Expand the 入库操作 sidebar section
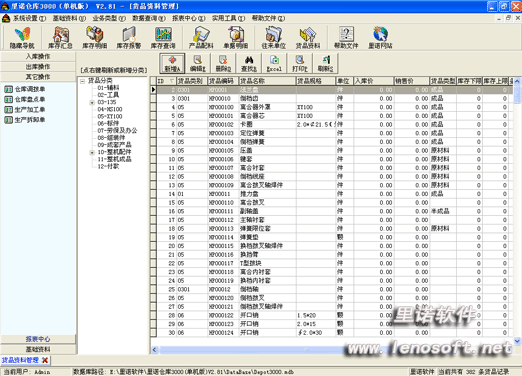522x376 pixels. point(38,56)
